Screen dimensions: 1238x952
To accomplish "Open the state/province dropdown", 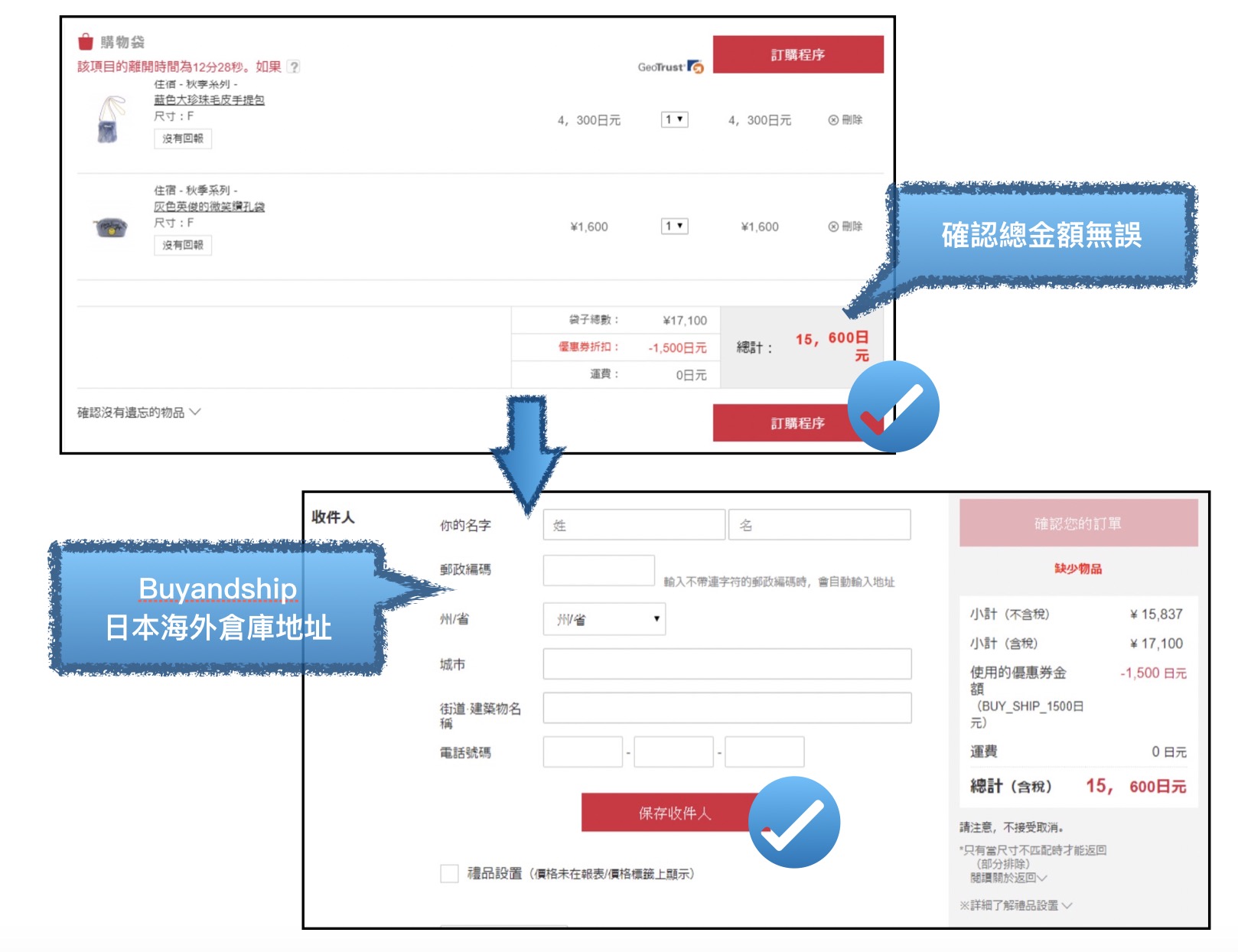I will (x=604, y=619).
